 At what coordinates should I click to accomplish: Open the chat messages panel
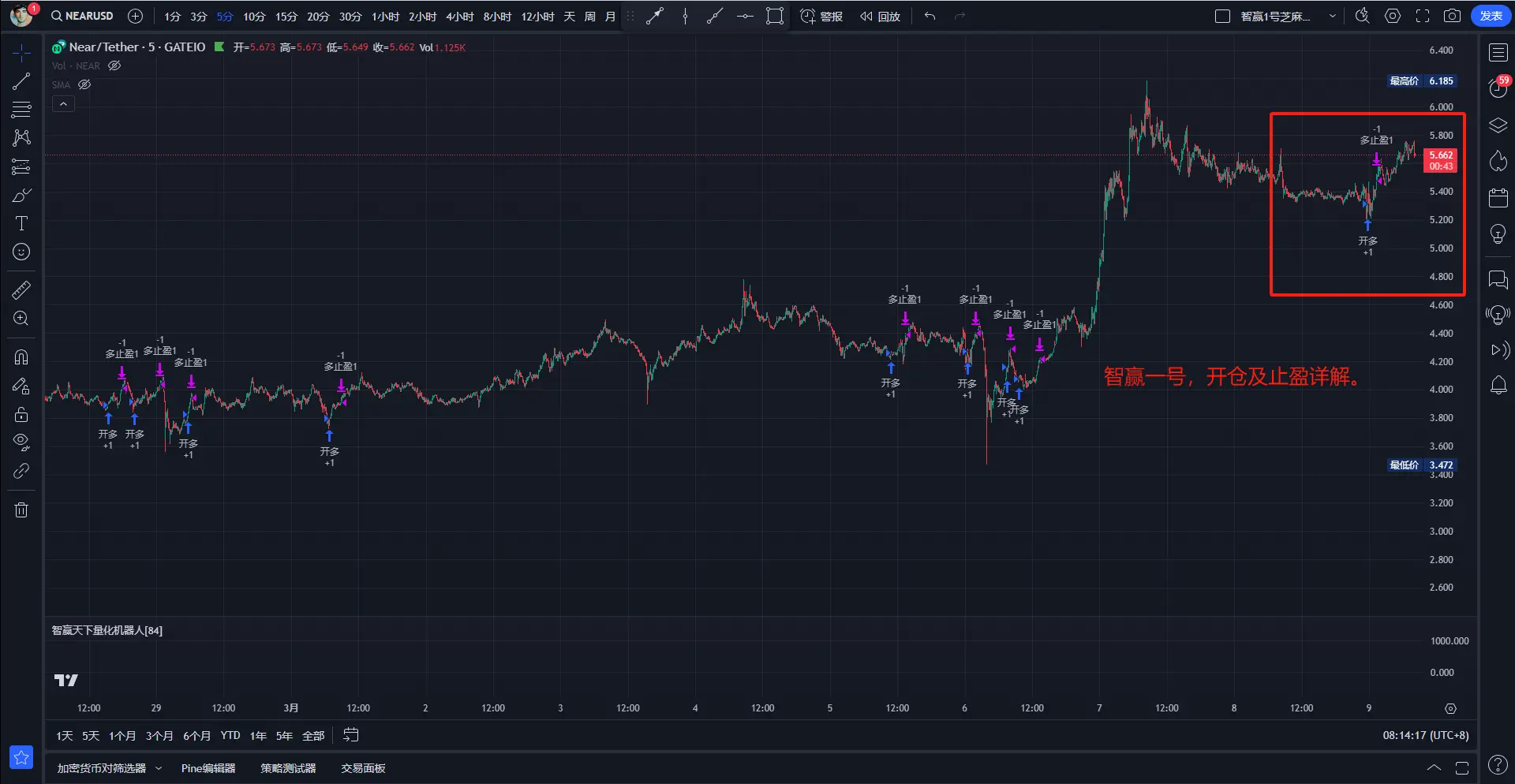click(1498, 279)
